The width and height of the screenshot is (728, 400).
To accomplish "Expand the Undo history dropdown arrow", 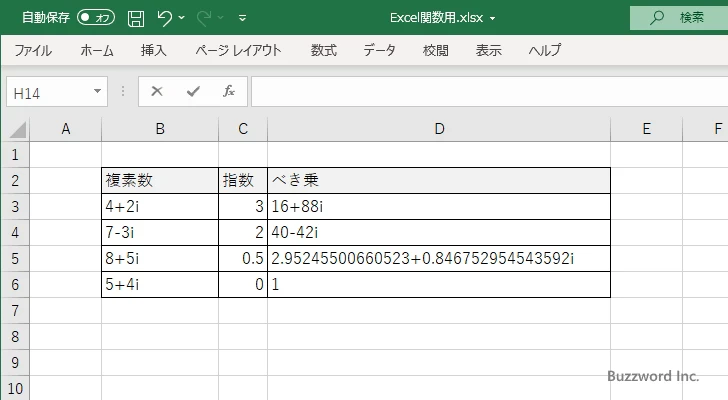I will point(182,18).
